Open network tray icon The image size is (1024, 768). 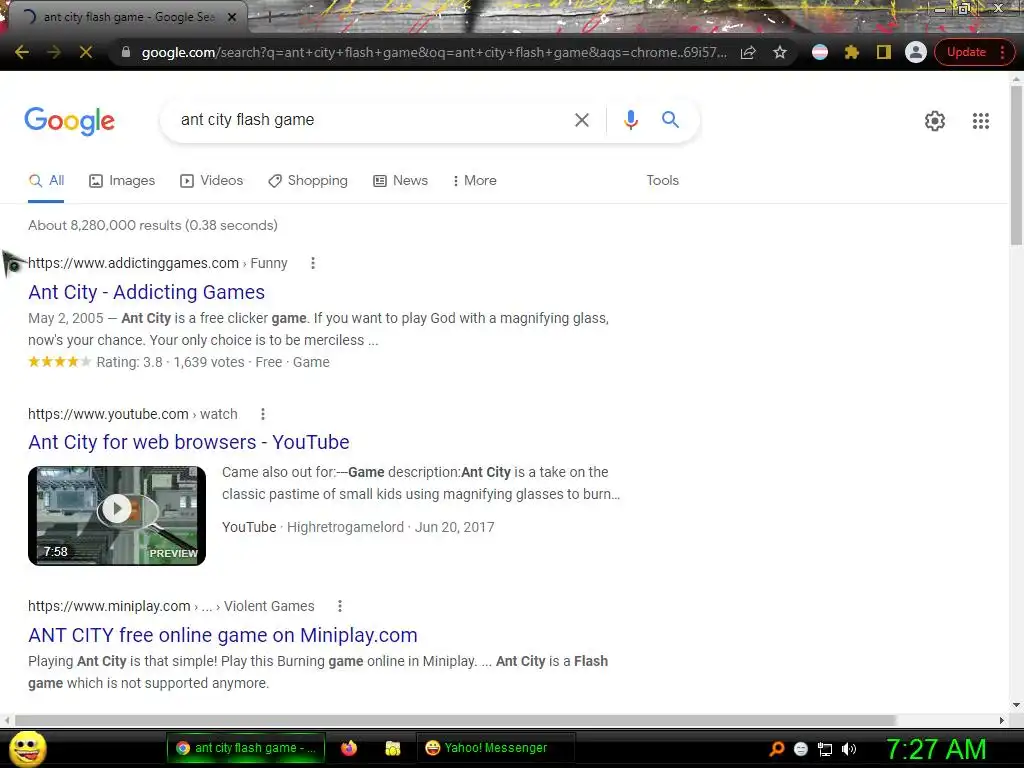click(825, 749)
